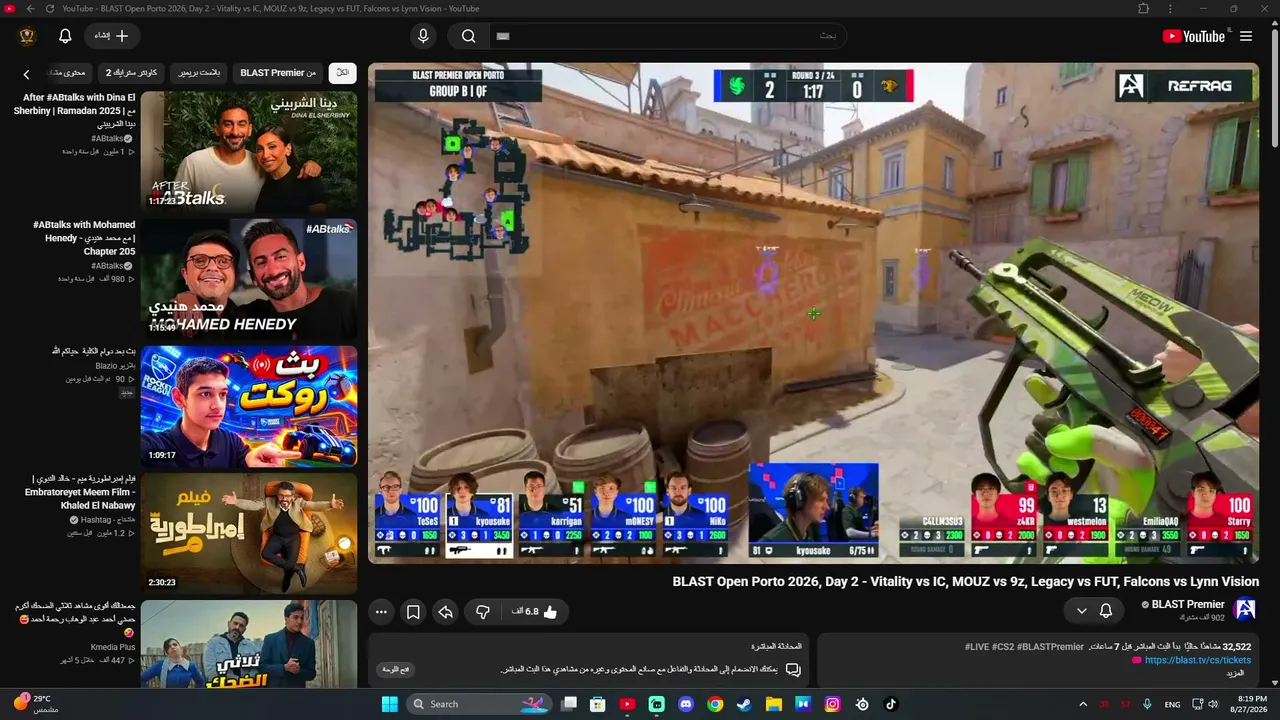Open Steam from the taskbar
1280x720 pixels.
pyautogui.click(x=744, y=704)
